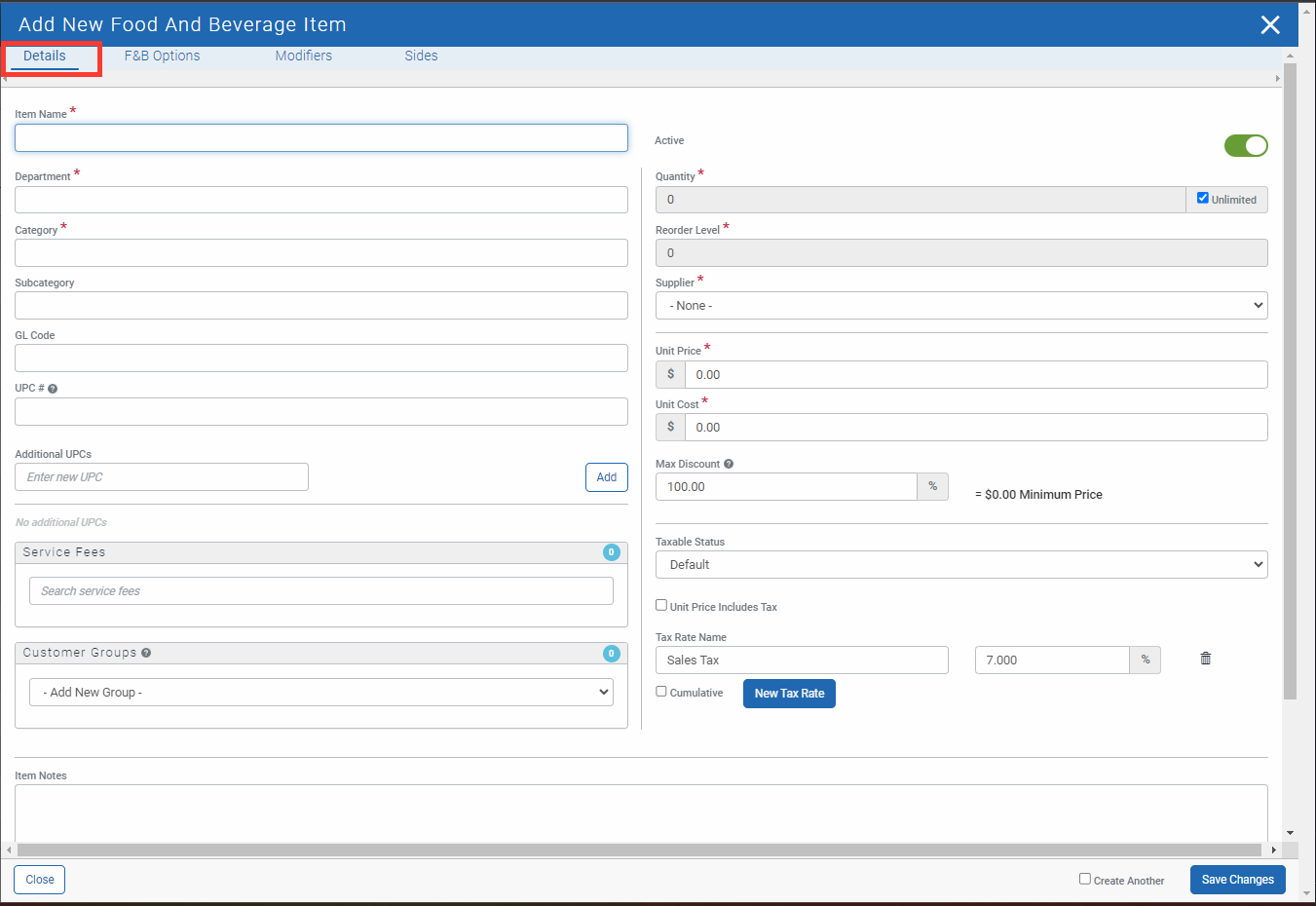1316x906 pixels.
Task: Click the Service Fees count badge
Action: [611, 552]
